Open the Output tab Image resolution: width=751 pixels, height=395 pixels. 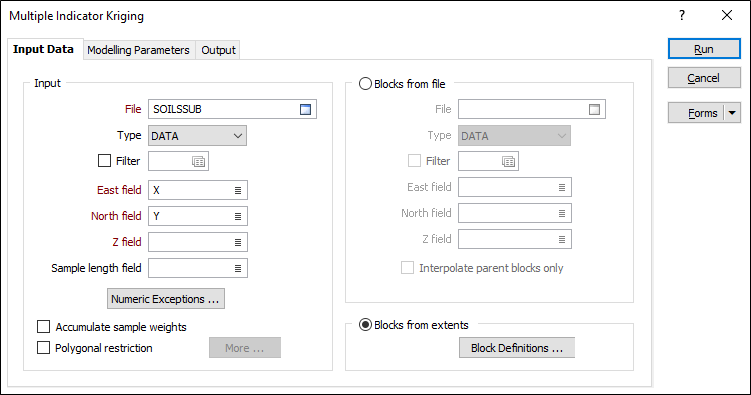(218, 50)
